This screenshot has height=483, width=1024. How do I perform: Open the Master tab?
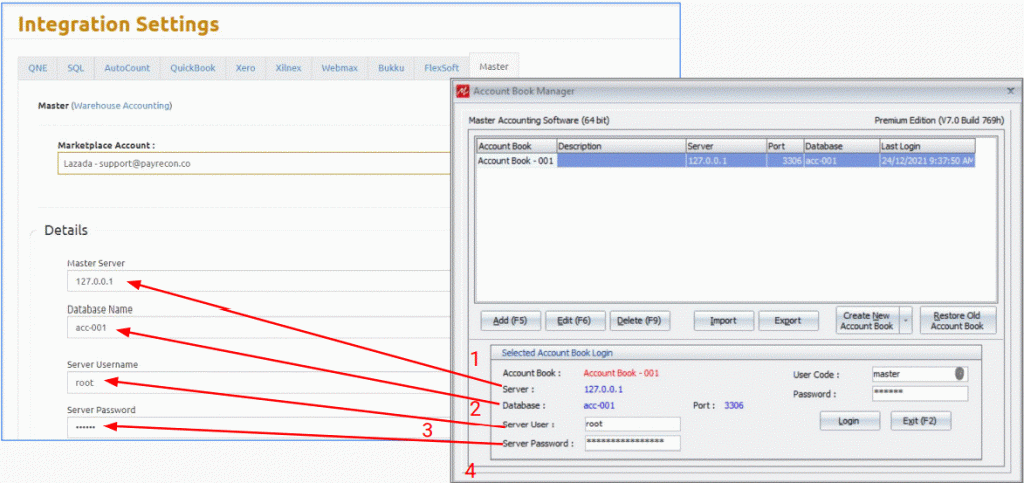[494, 67]
